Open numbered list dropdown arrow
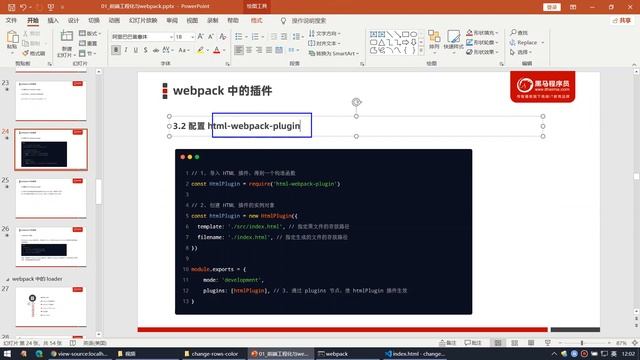Viewport: 640px width, 360px height. tap(262, 37)
